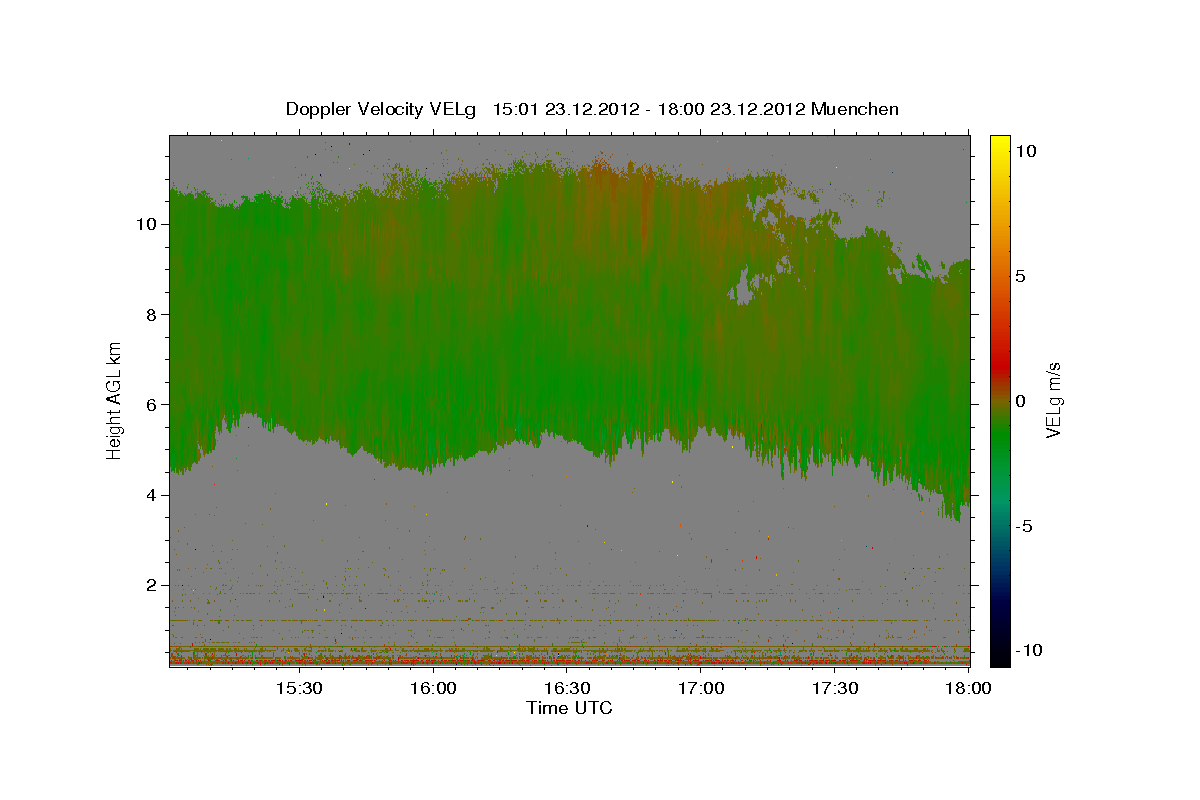
Task: Click the 16:30 time tick label
Action: coord(567,688)
